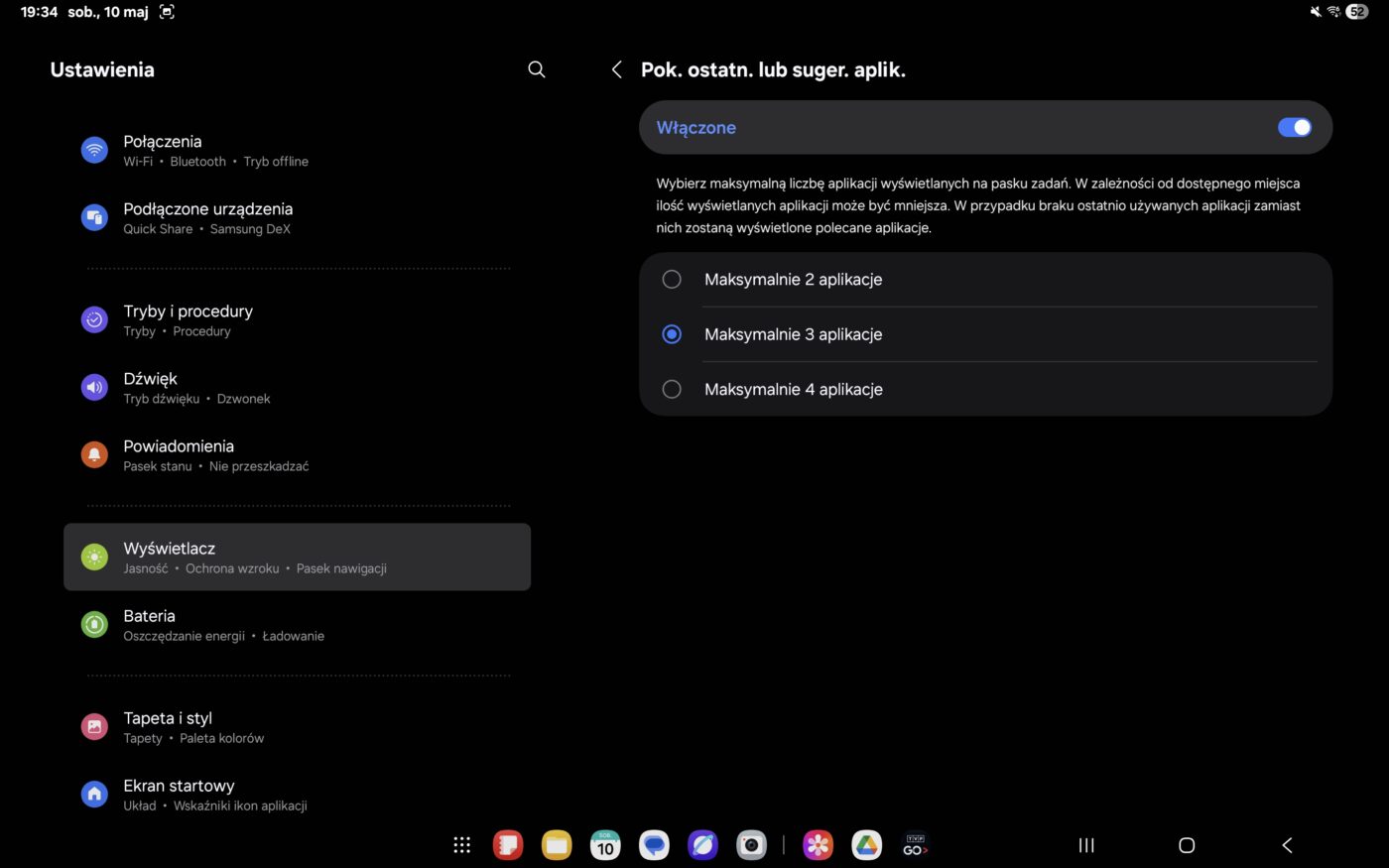Screen dimensions: 1389x868
Task: Go back using the header arrow
Action: [617, 69]
